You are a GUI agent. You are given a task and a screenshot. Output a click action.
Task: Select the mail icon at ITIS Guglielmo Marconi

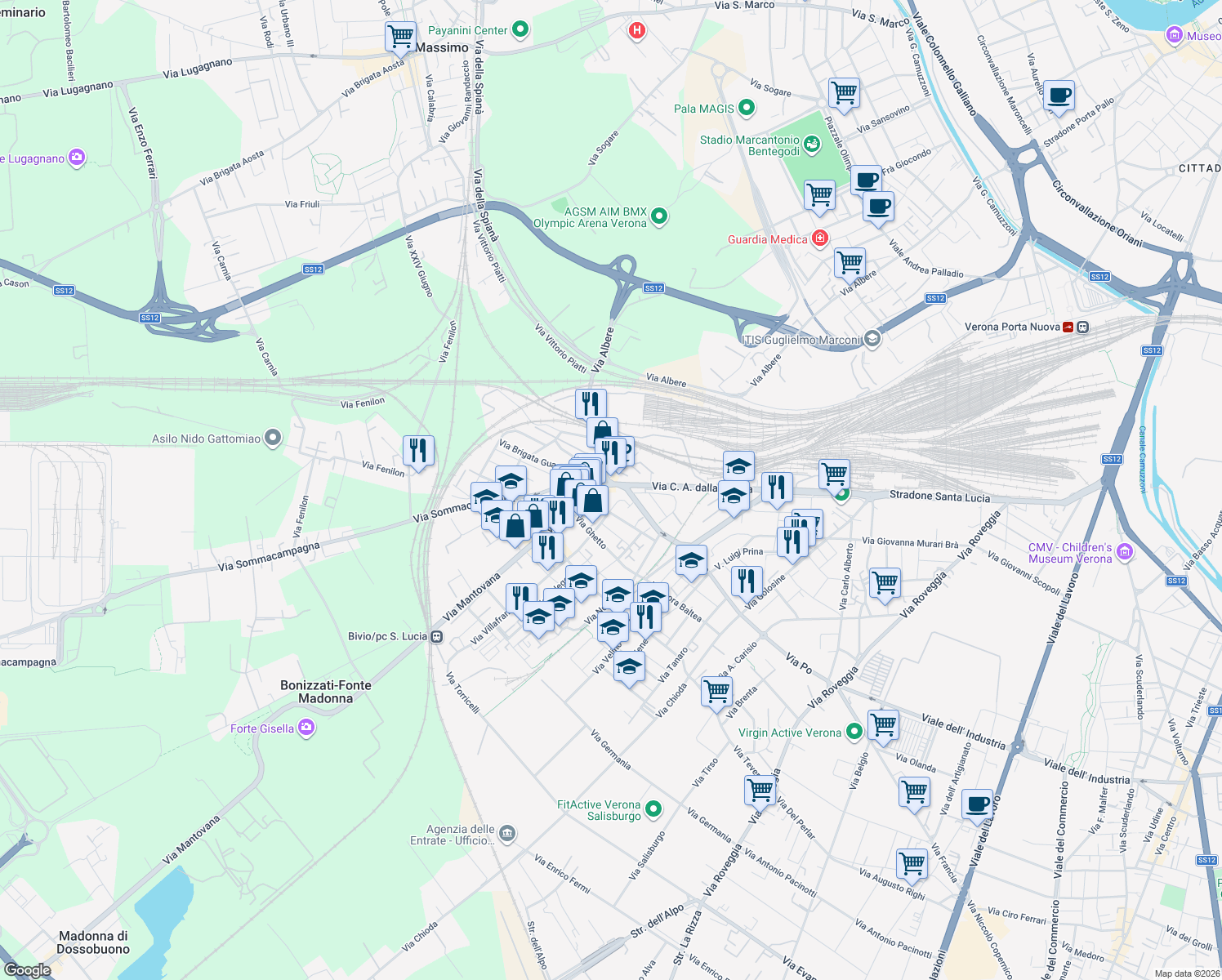coord(872,337)
